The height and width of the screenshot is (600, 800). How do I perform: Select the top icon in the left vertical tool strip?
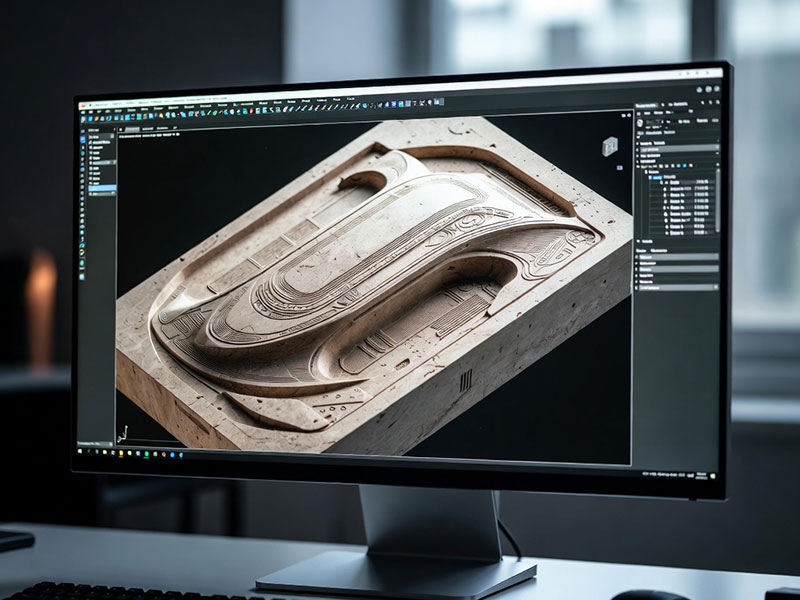click(x=83, y=131)
